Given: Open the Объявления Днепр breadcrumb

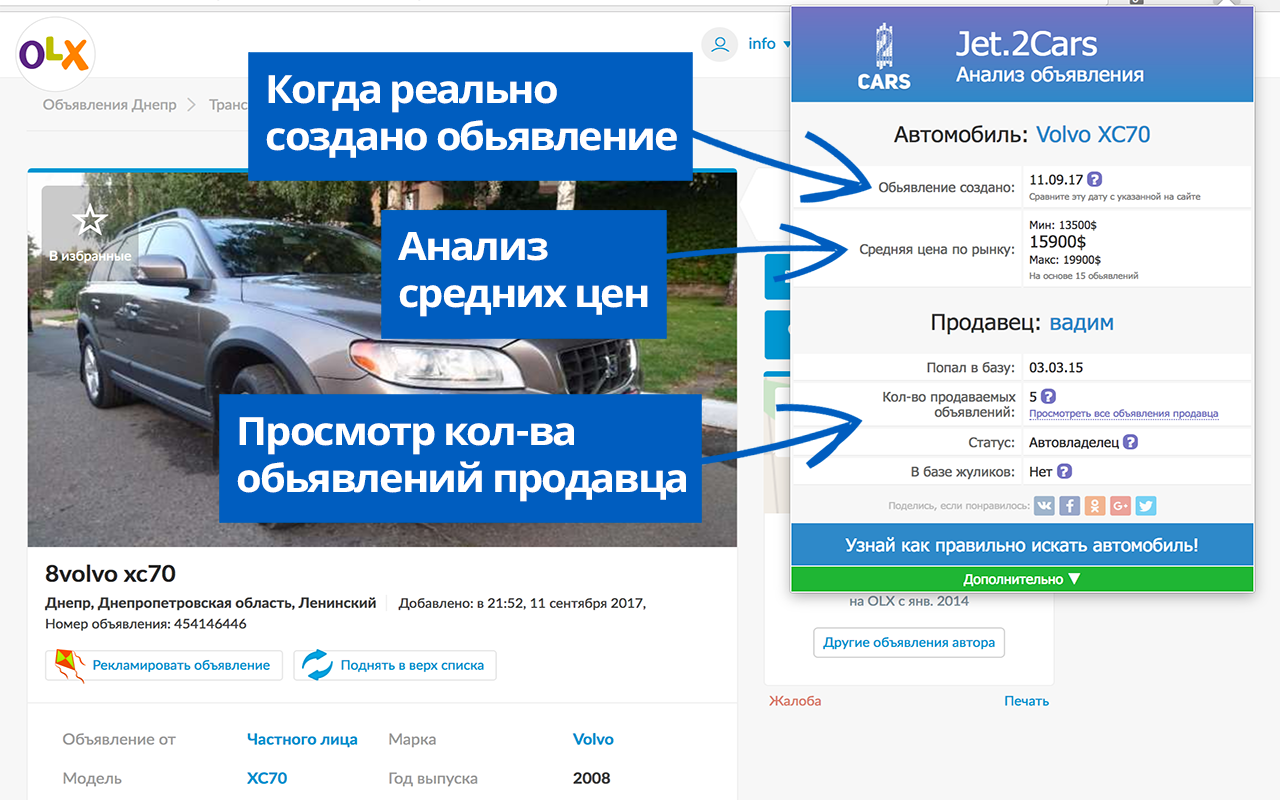Looking at the screenshot, I should 109,104.
